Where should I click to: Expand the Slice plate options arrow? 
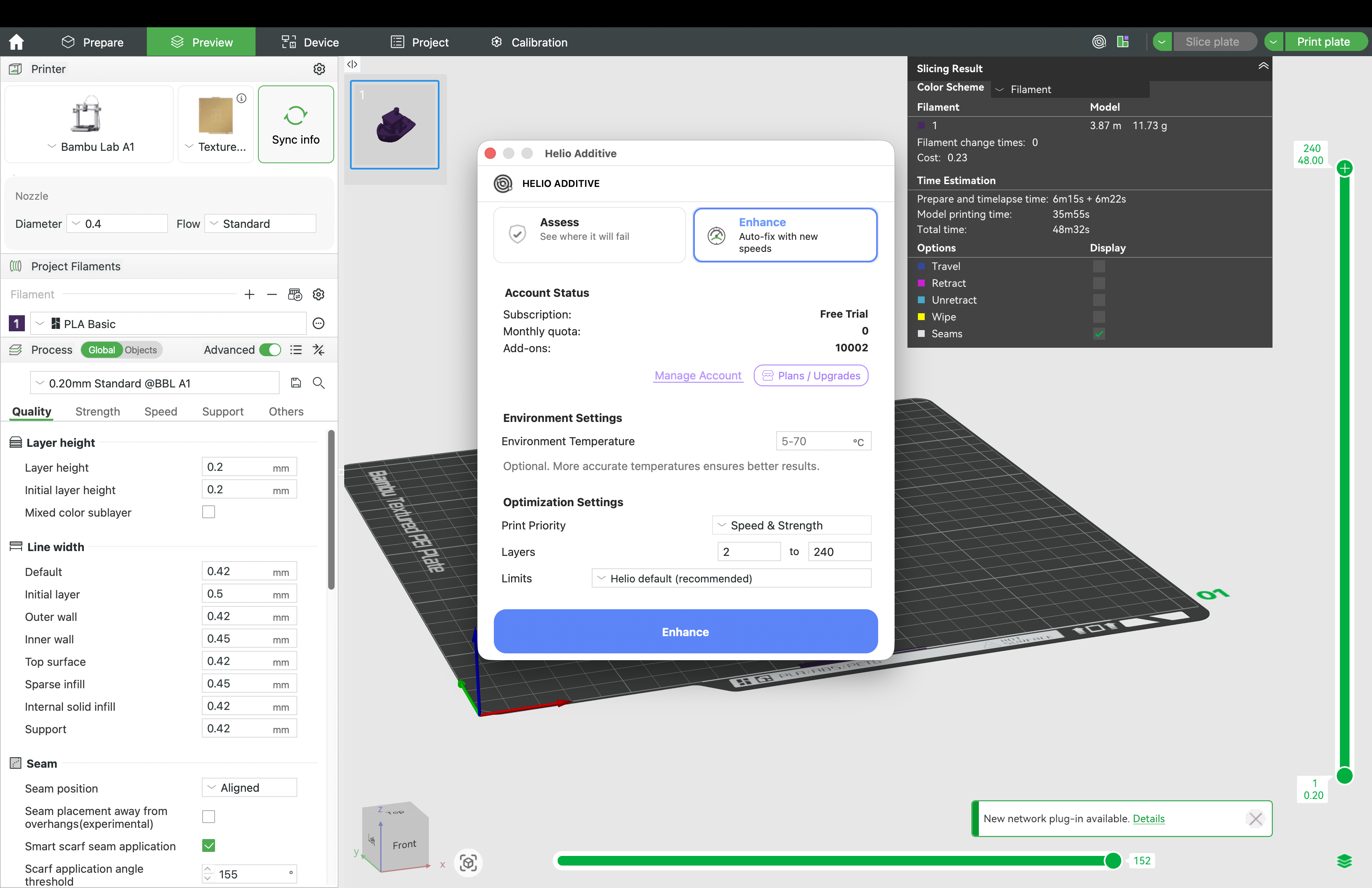tap(1162, 41)
